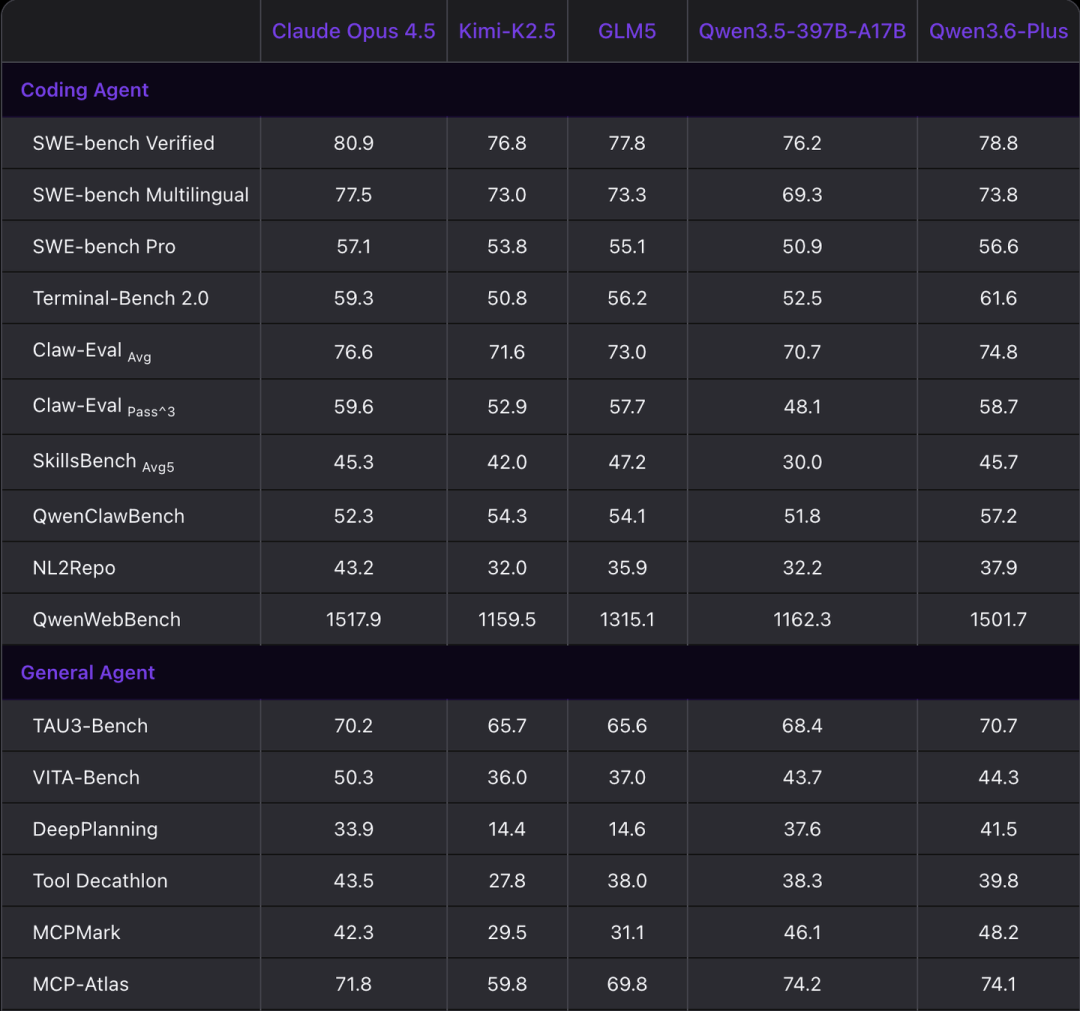Click the MCPMark row label
The height and width of the screenshot is (1011, 1080).
(x=76, y=932)
